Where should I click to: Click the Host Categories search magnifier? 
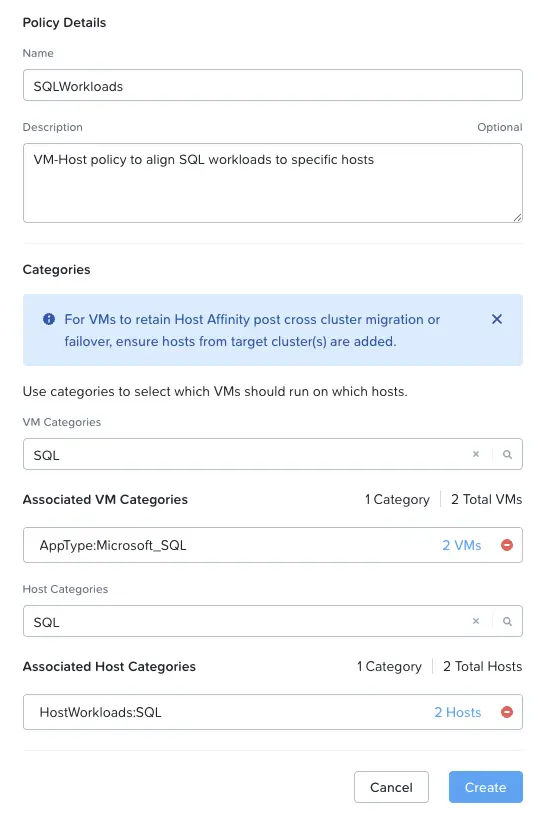click(x=507, y=621)
